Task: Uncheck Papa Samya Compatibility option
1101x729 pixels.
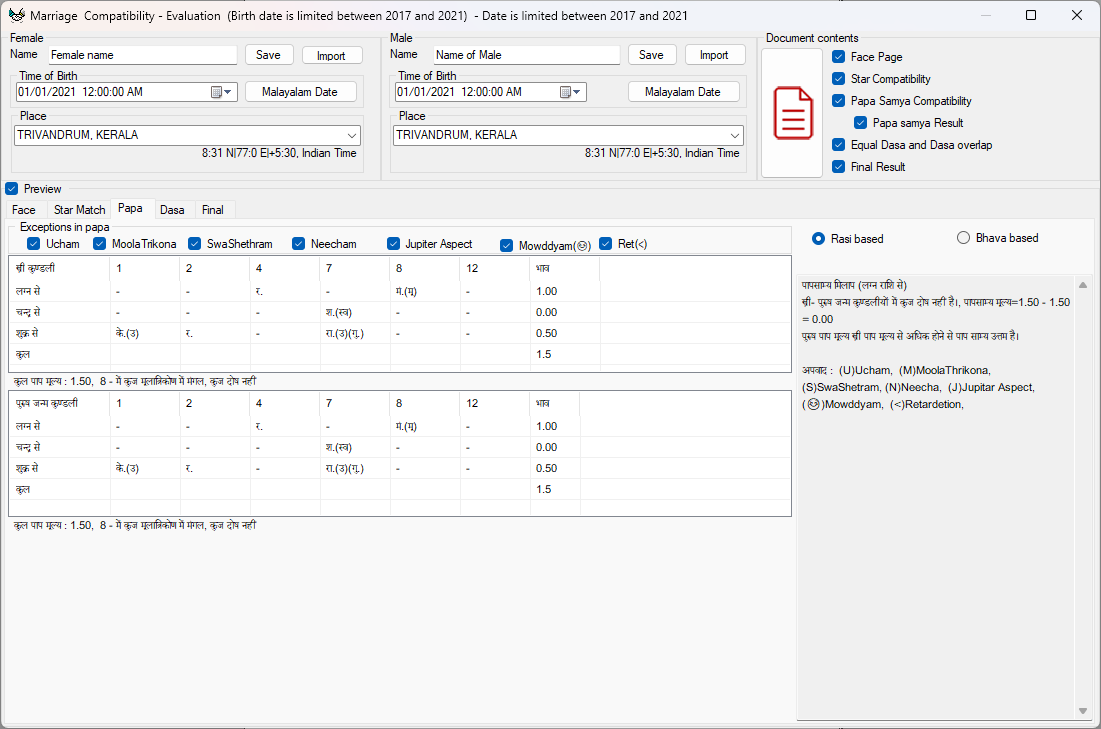Action: pyautogui.click(x=838, y=100)
